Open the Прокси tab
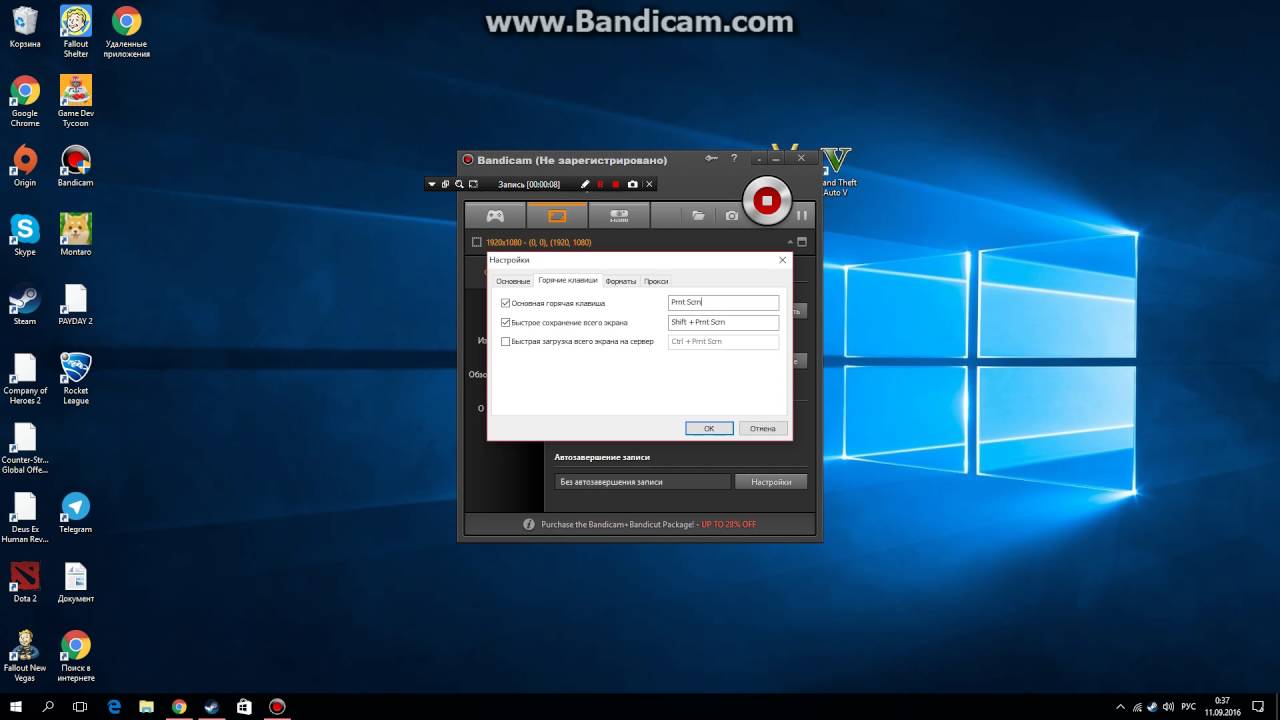Image resolution: width=1280 pixels, height=720 pixels. [x=656, y=281]
